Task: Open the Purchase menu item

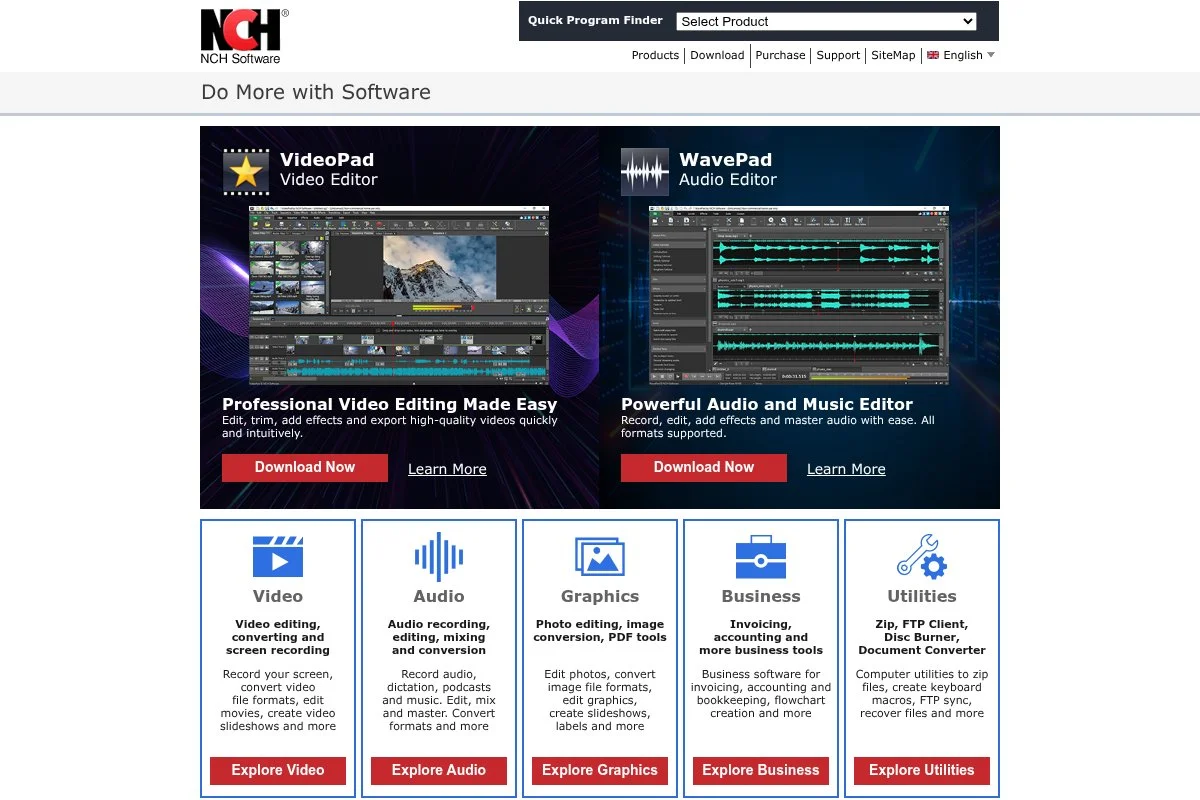Action: [781, 55]
